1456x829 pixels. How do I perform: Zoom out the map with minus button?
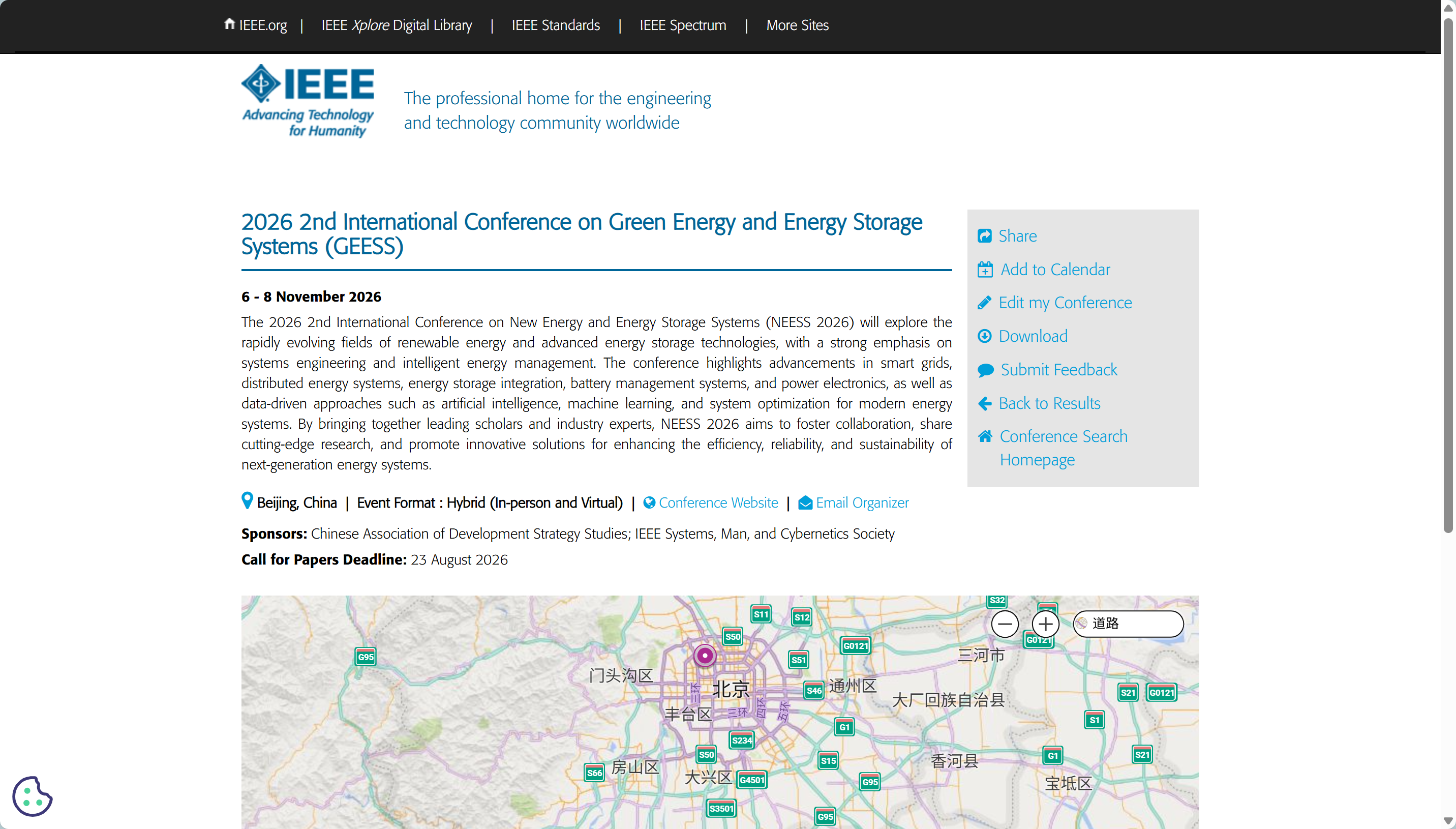click(x=1005, y=624)
